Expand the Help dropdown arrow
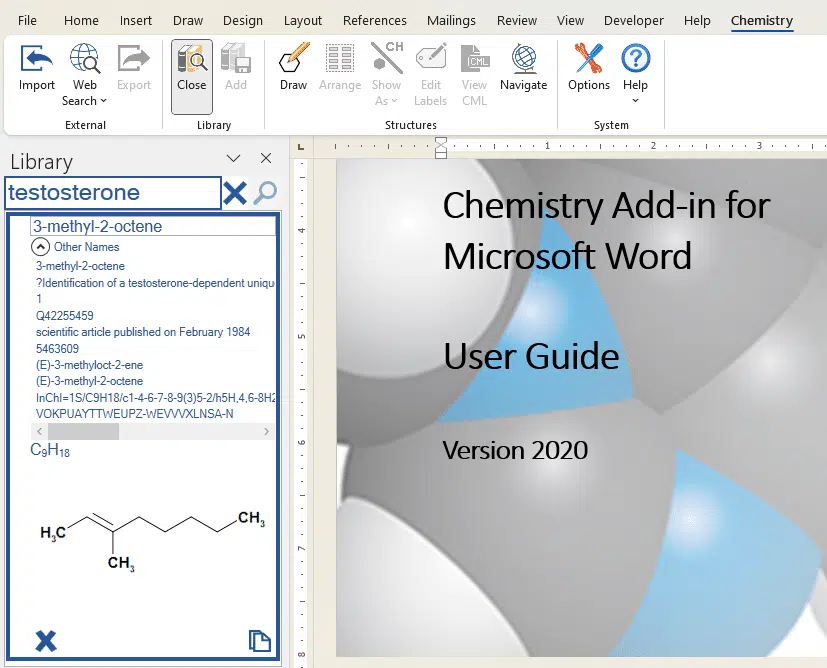Screen dimensions: 827x668 pos(636,101)
